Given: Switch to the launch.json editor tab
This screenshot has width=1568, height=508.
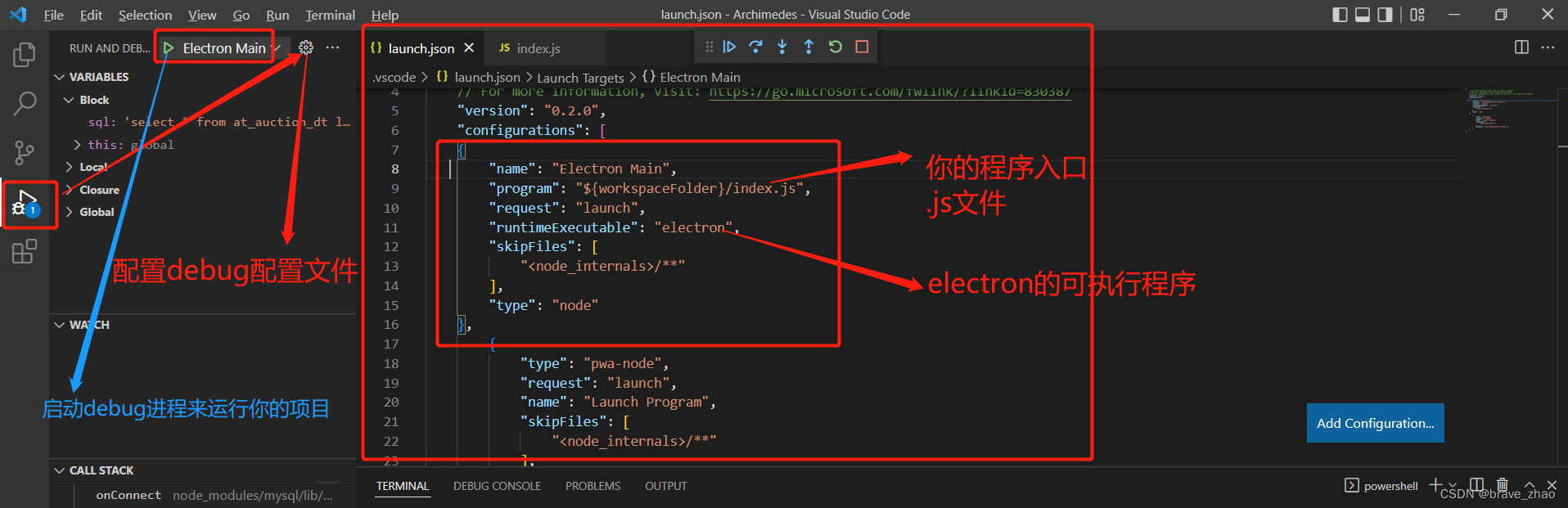Looking at the screenshot, I should tap(421, 48).
